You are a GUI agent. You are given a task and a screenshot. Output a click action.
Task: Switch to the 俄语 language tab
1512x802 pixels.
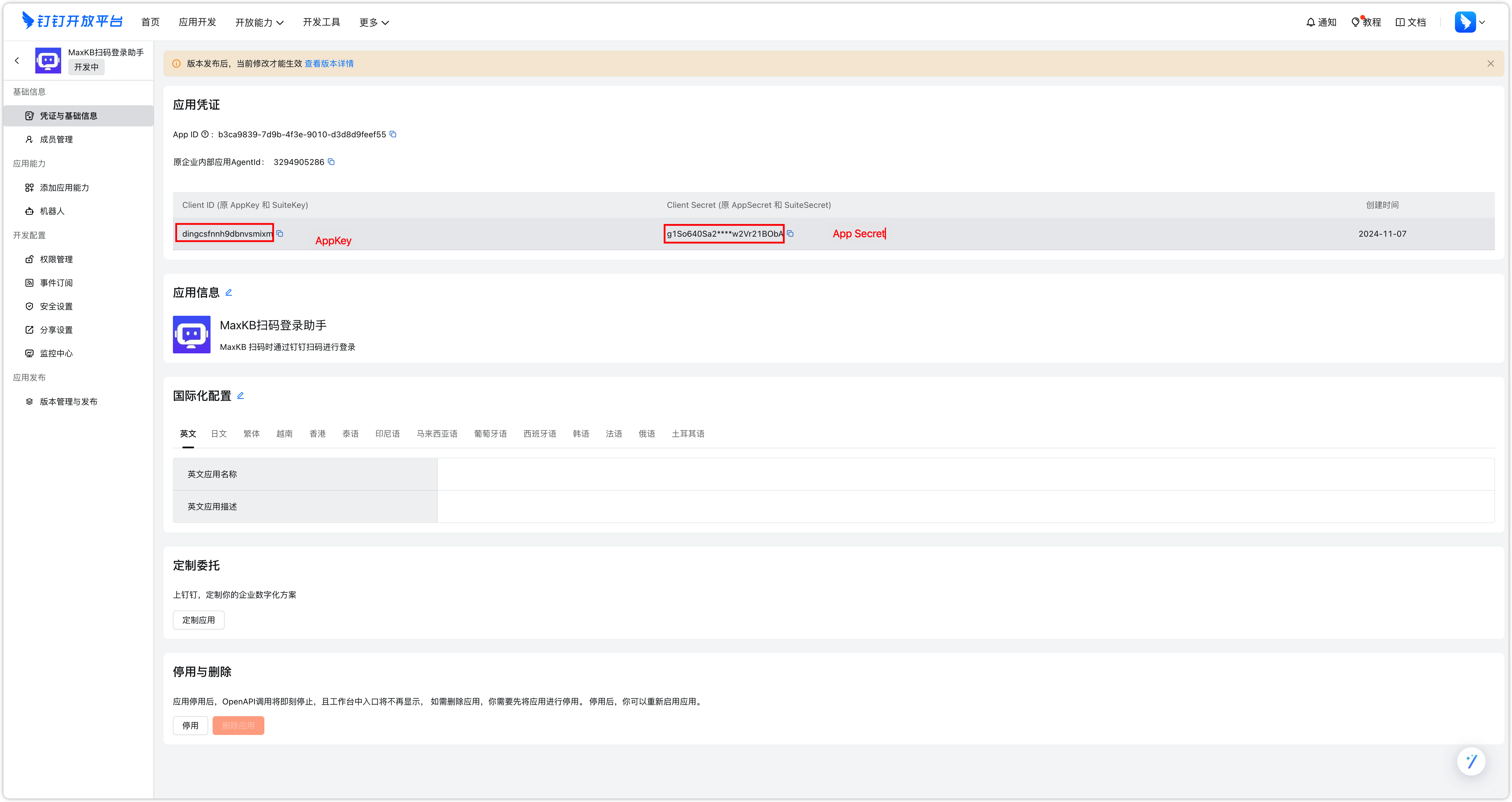click(x=646, y=434)
